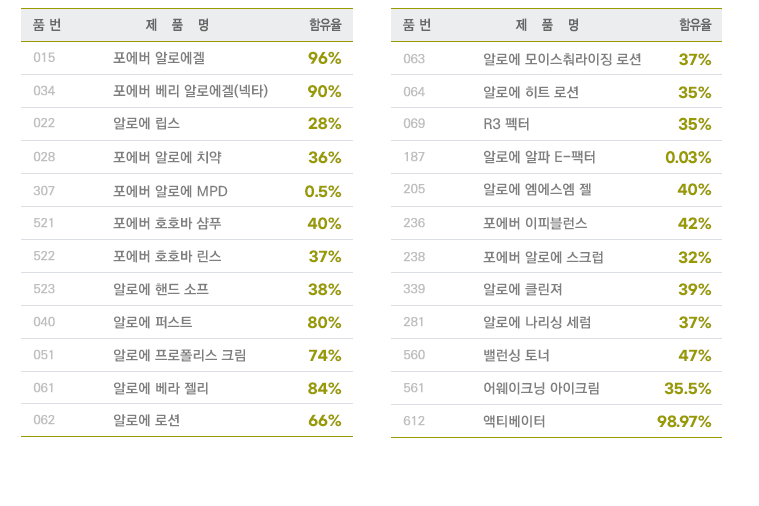Click the 알로에 베라 젤리 entry
The image size is (759, 506).
(x=161, y=388)
